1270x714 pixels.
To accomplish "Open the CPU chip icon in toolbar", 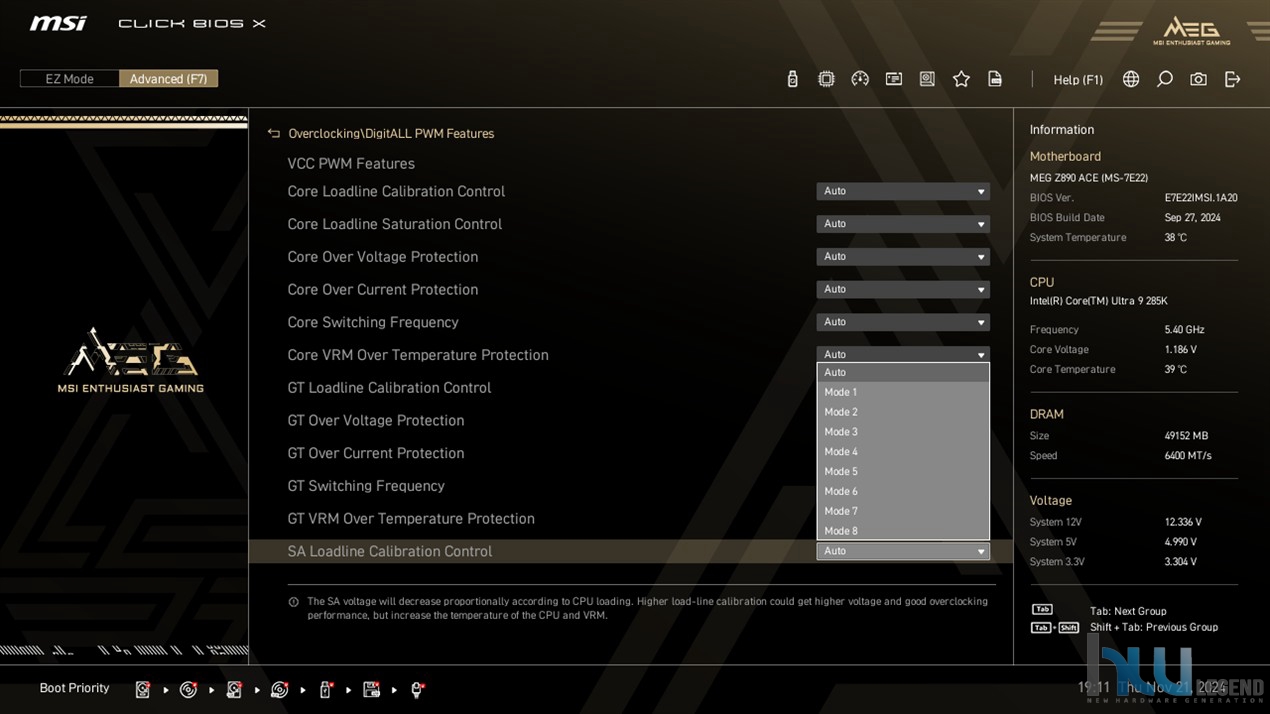I will point(826,79).
